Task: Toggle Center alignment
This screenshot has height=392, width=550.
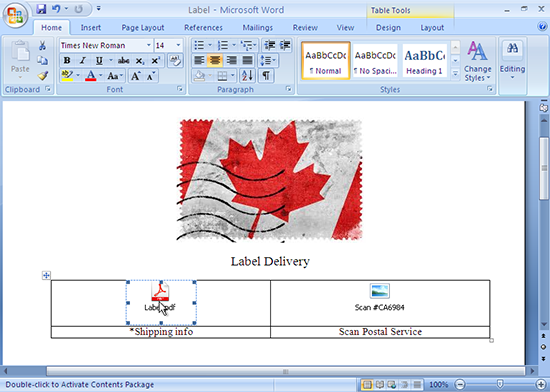Action: click(x=215, y=61)
